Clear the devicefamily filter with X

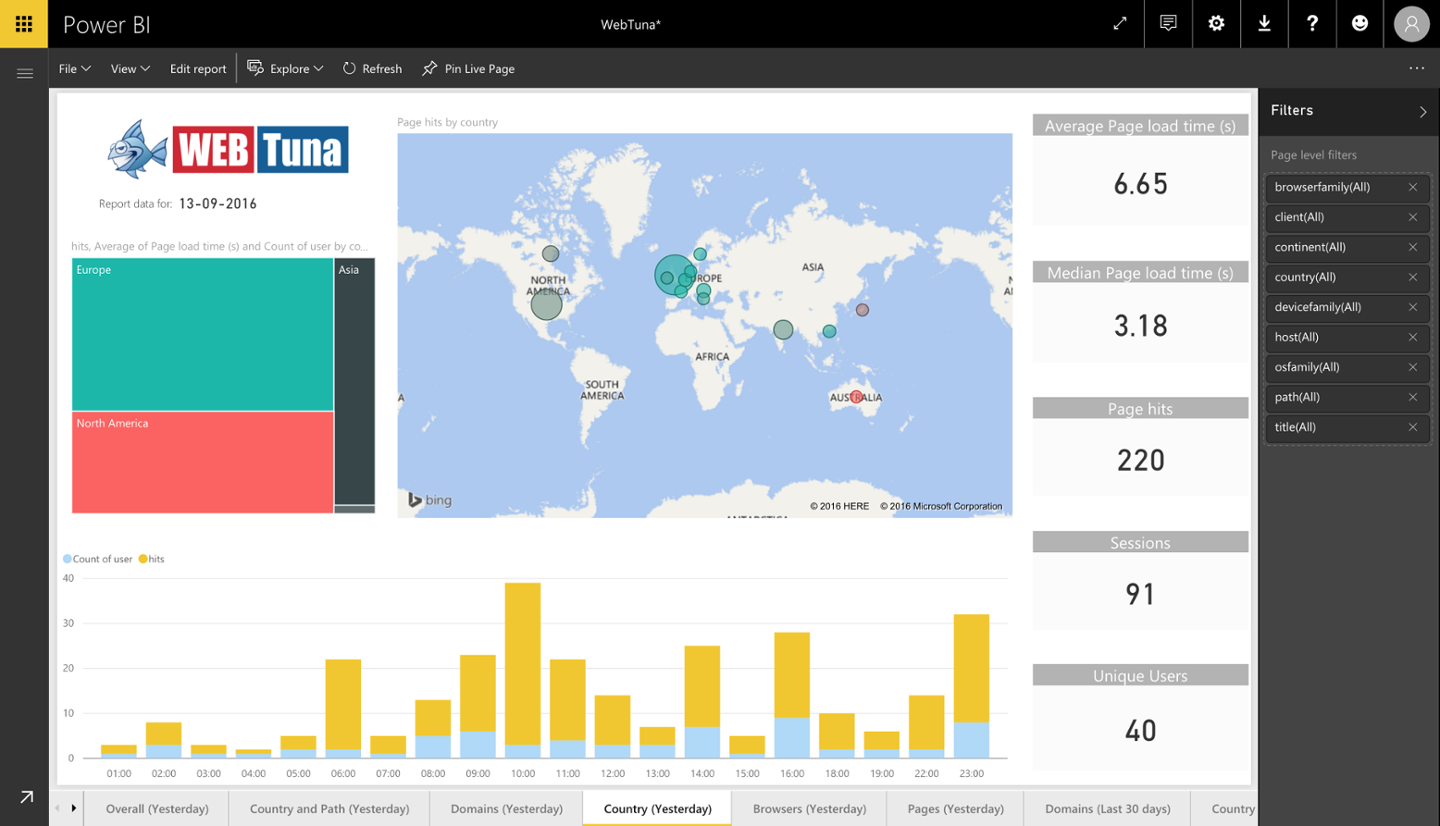click(x=1413, y=307)
